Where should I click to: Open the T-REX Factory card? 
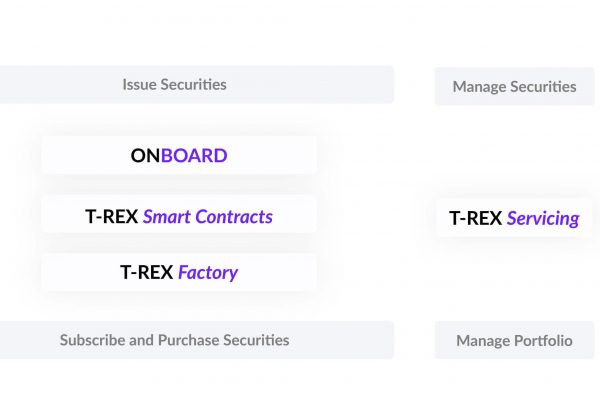(x=179, y=272)
